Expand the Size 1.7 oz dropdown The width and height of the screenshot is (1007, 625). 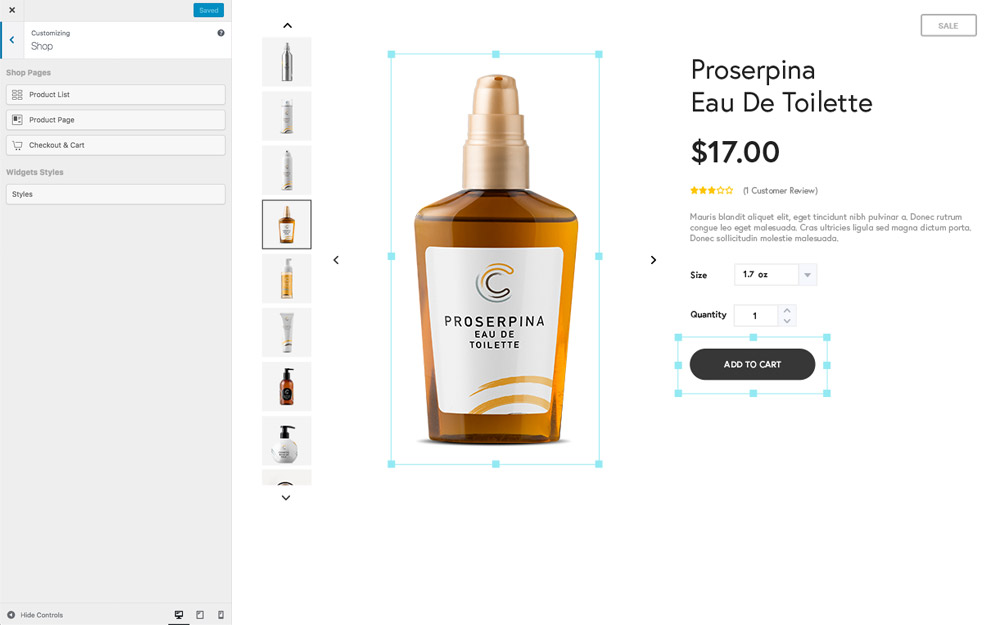tap(775, 274)
